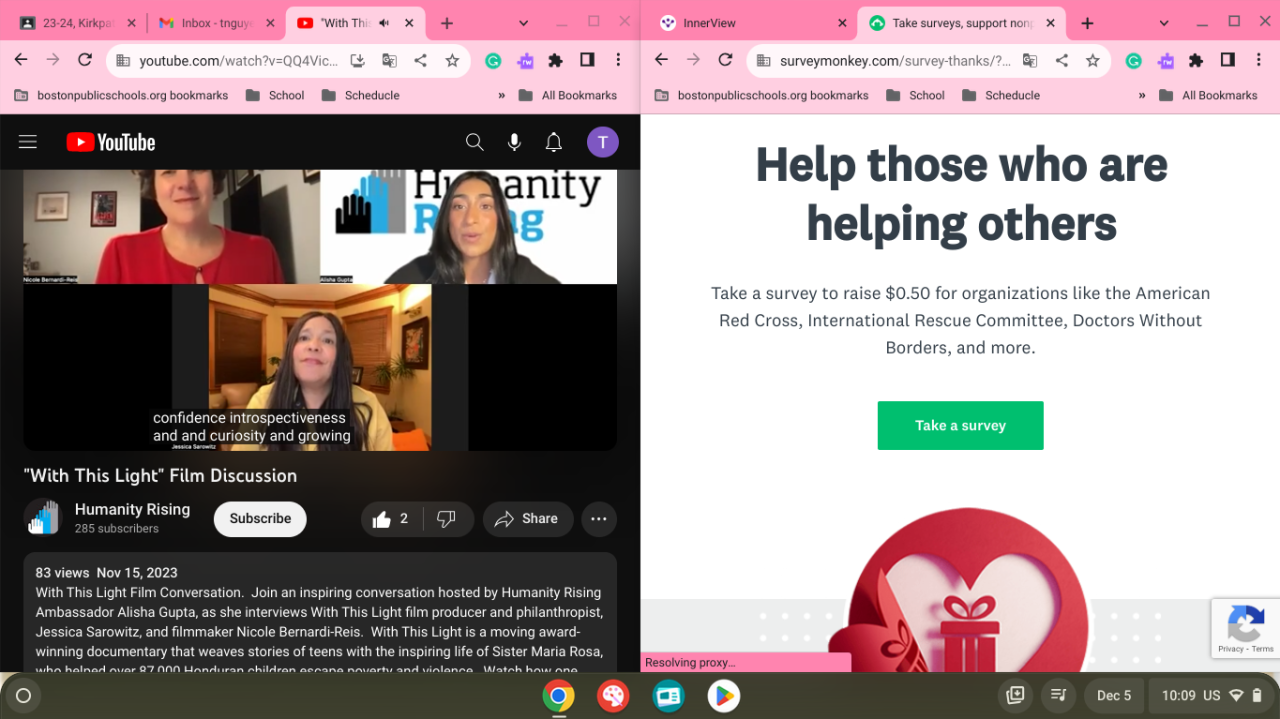Open purple T account avatar
Viewport: 1280px width, 719px height.
tap(602, 142)
